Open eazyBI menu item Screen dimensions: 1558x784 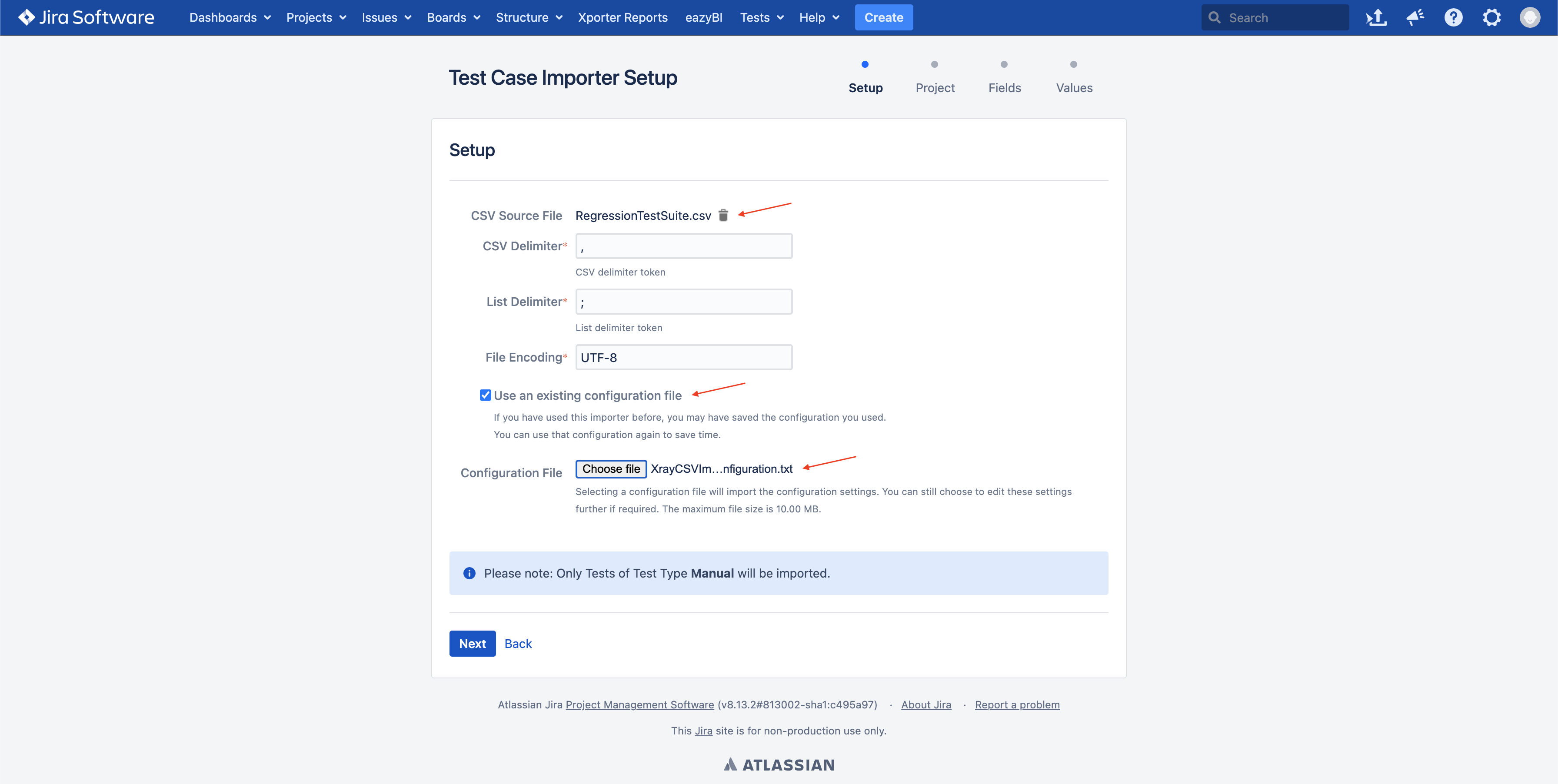click(703, 17)
